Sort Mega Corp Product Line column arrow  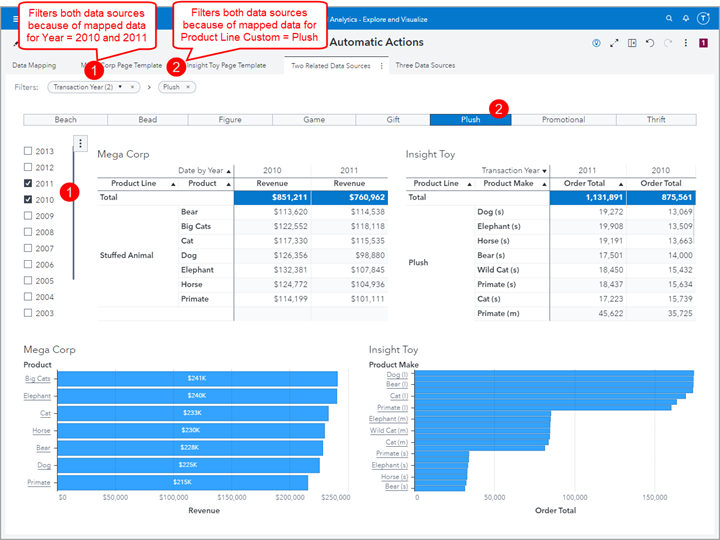pyautogui.click(x=173, y=184)
